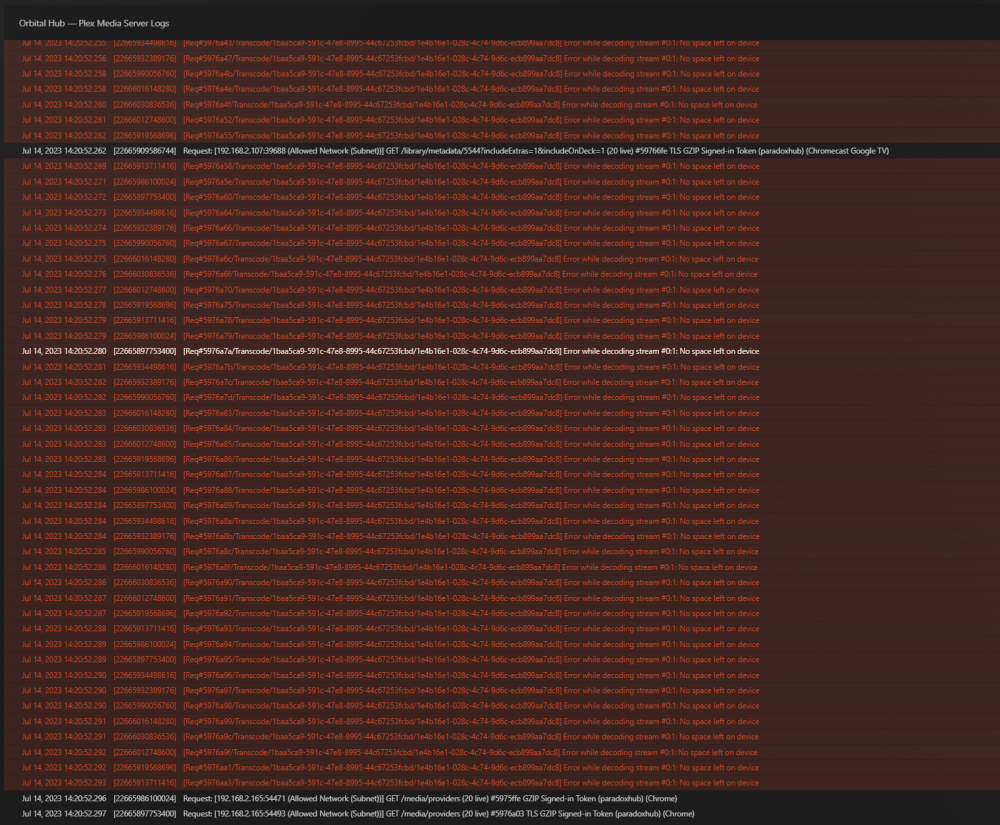Select log row with Req#5976a5e
1000x825 pixels.
[500, 182]
